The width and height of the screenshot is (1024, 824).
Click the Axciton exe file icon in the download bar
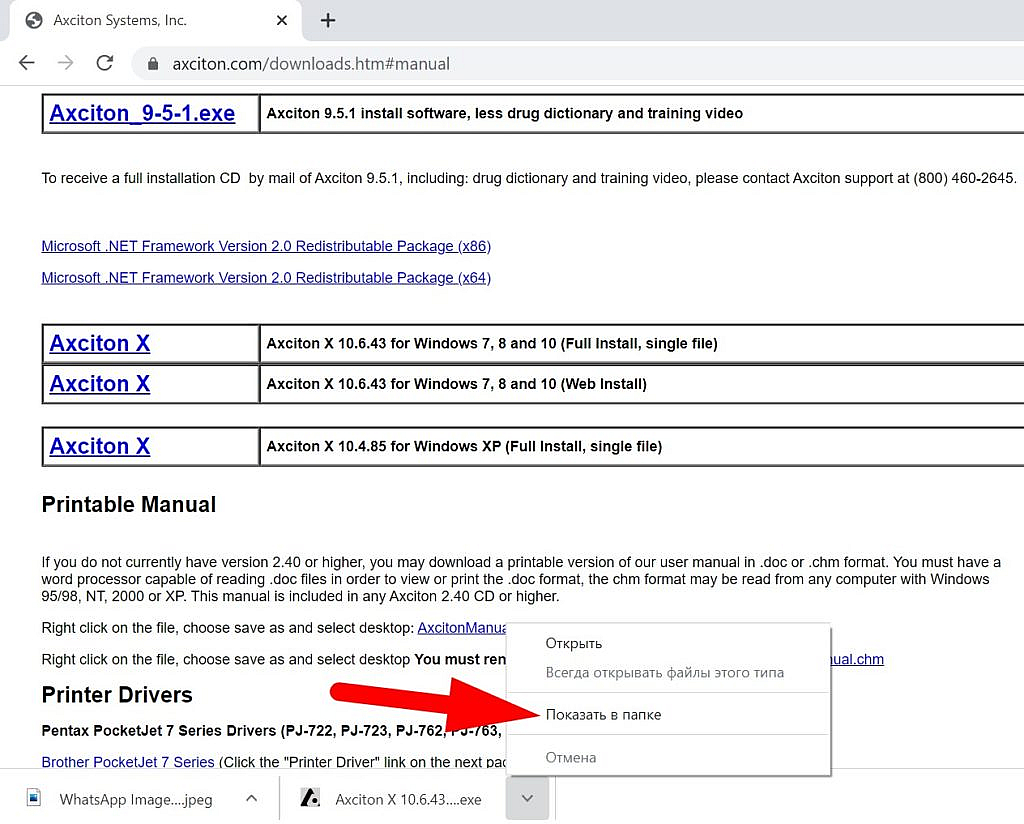click(310, 797)
